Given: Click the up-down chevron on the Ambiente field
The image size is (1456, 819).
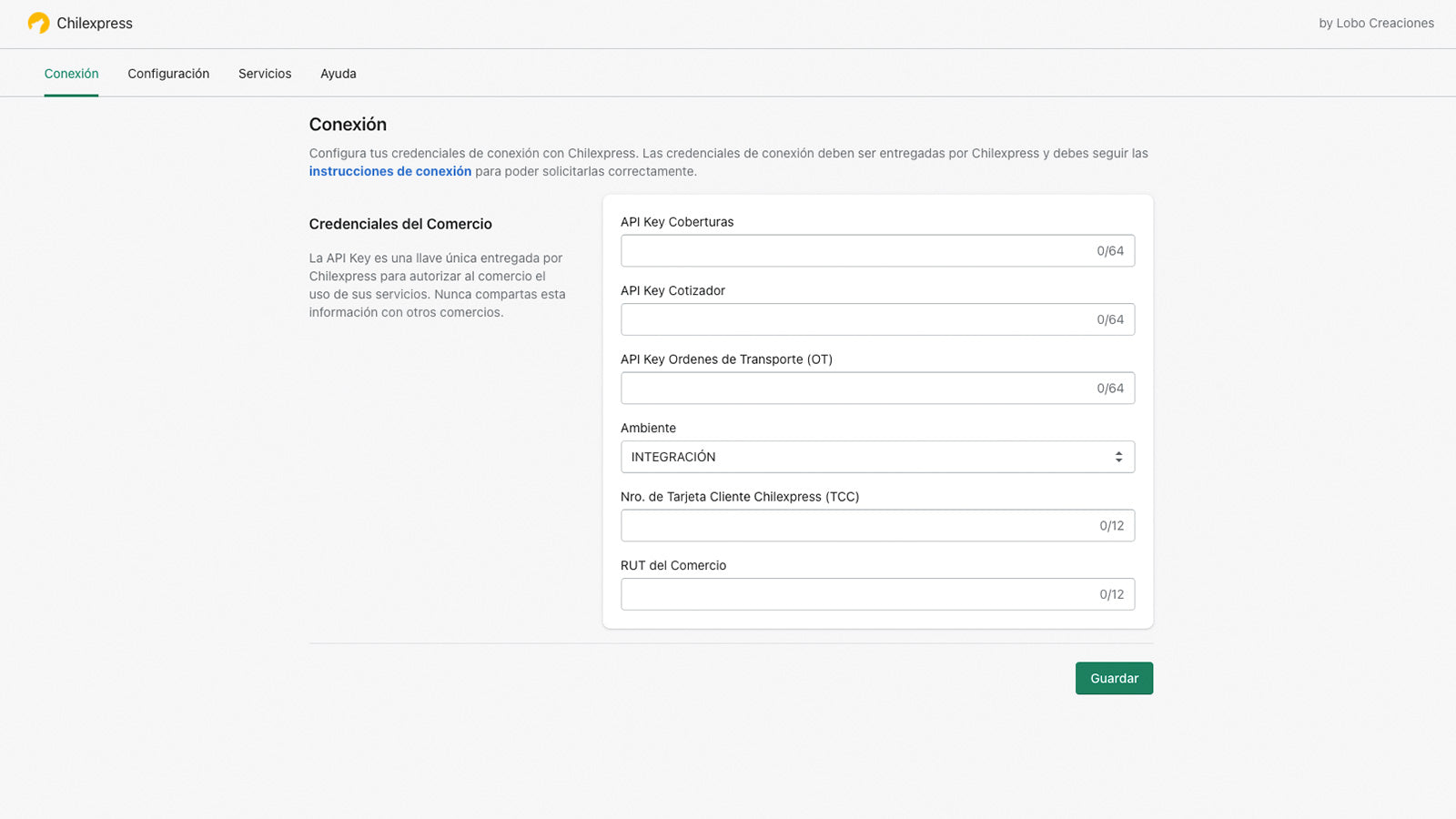Looking at the screenshot, I should (x=1118, y=457).
